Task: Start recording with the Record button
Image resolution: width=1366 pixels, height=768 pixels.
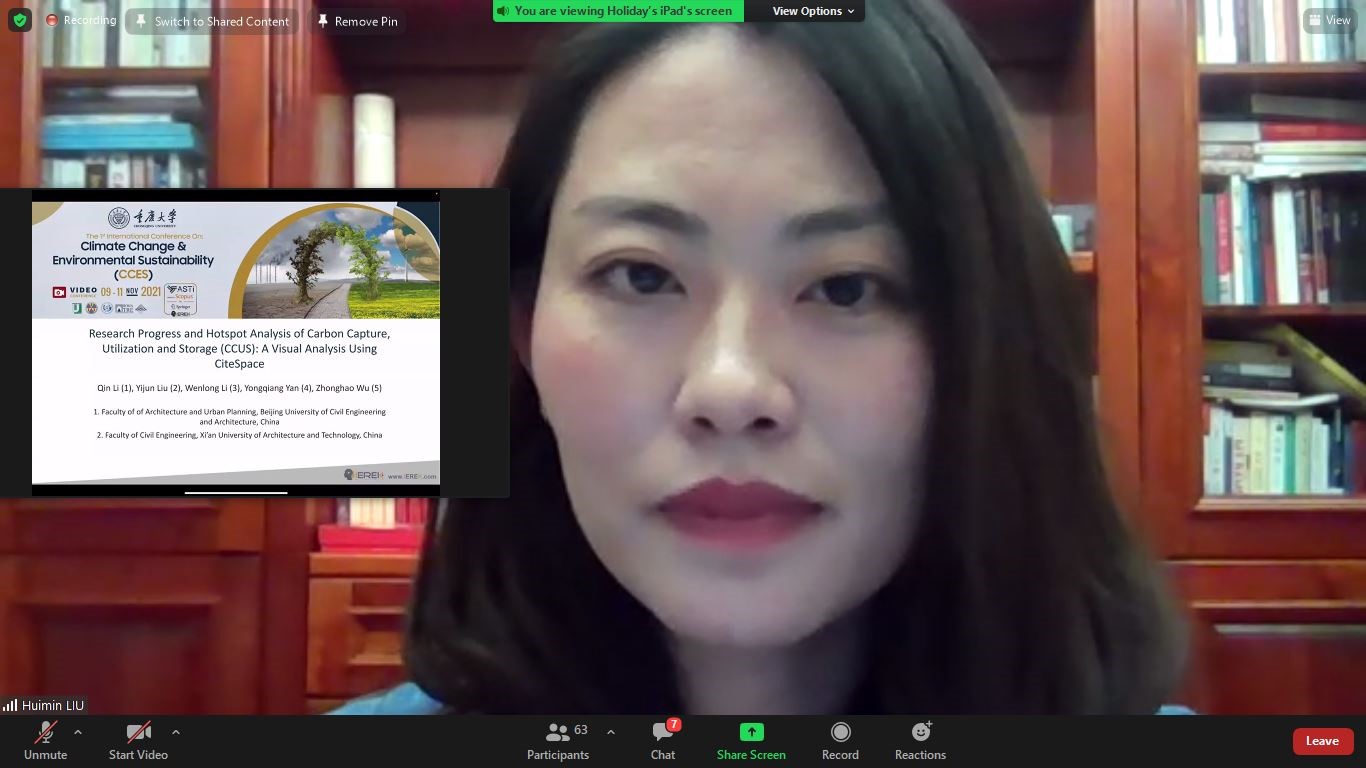Action: 840,741
